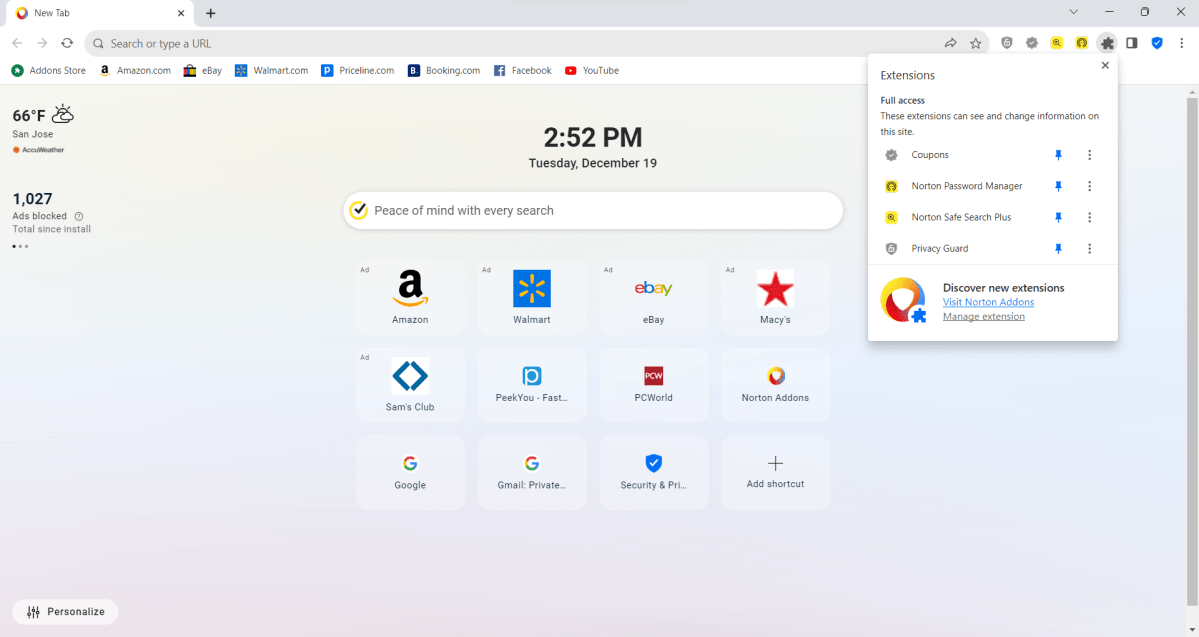Open the Booking.com bookmark
Image resolution: width=1199 pixels, height=637 pixels.
click(444, 70)
